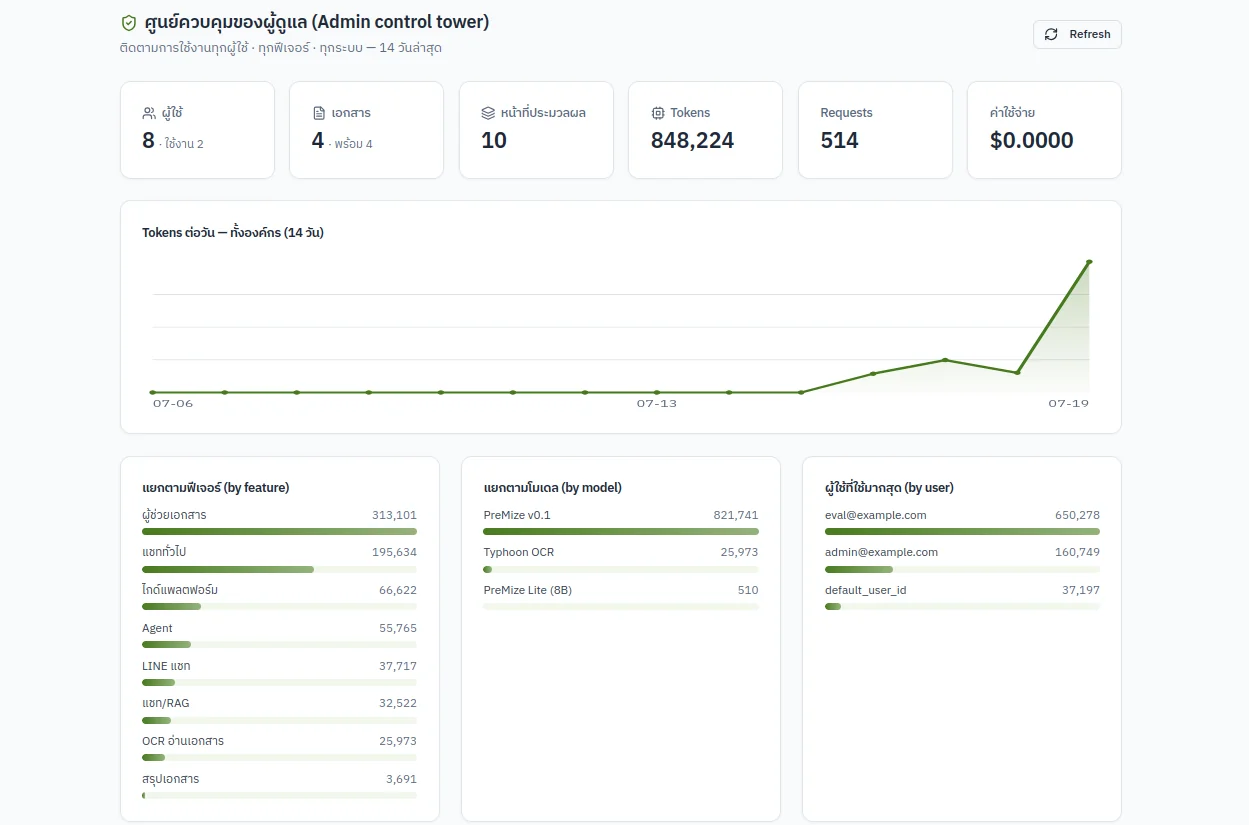Click the Typhoon OCR model row
Screen dimensions: 1249x825
click(621, 560)
